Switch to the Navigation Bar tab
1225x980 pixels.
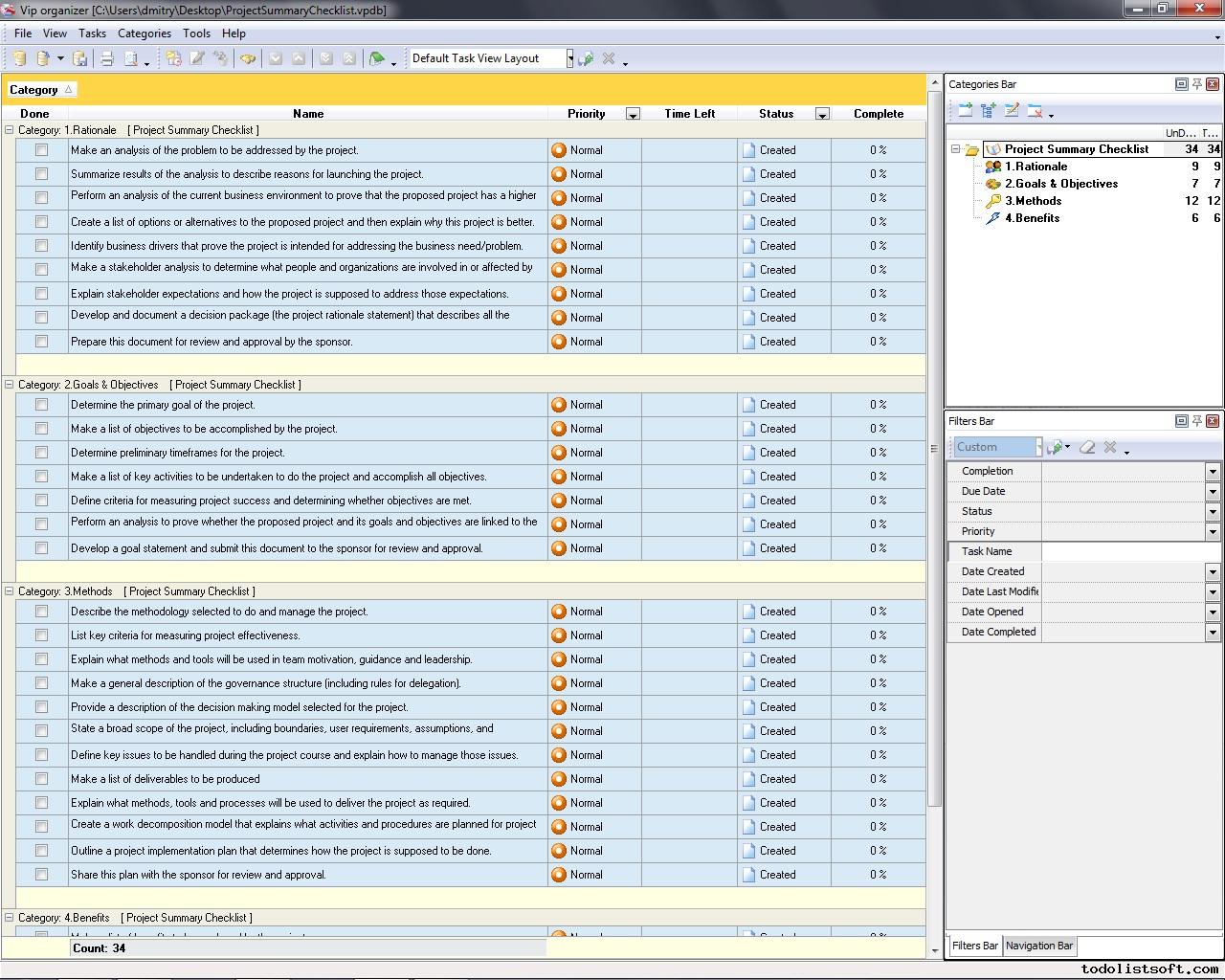(1038, 946)
